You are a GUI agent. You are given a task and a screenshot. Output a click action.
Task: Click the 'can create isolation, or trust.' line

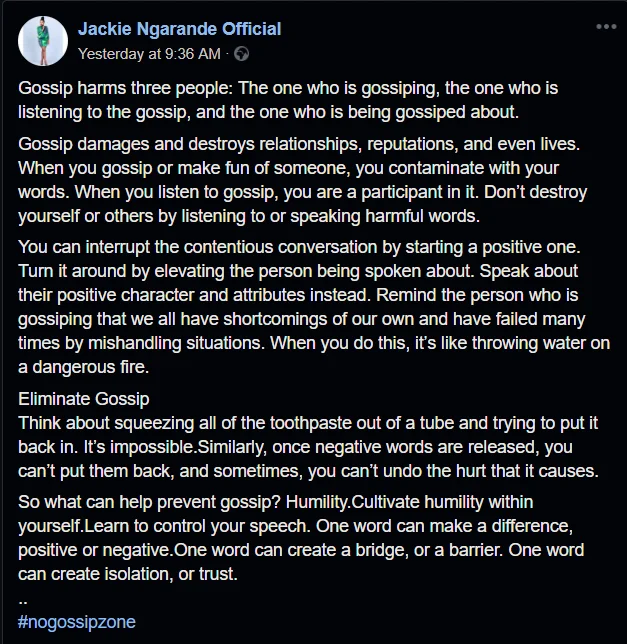pyautogui.click(x=128, y=574)
